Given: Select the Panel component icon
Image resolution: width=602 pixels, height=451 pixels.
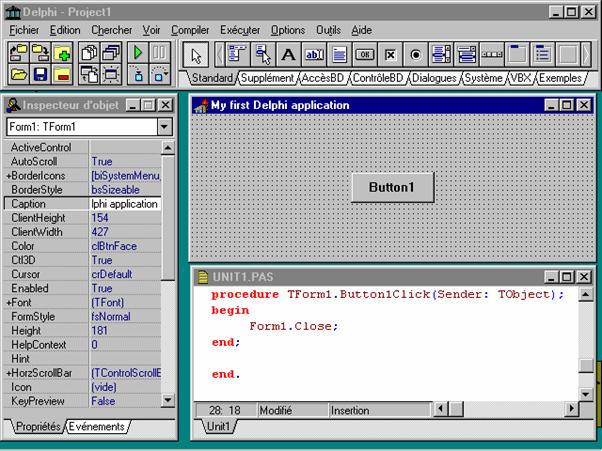Looking at the screenshot, I should [x=568, y=55].
